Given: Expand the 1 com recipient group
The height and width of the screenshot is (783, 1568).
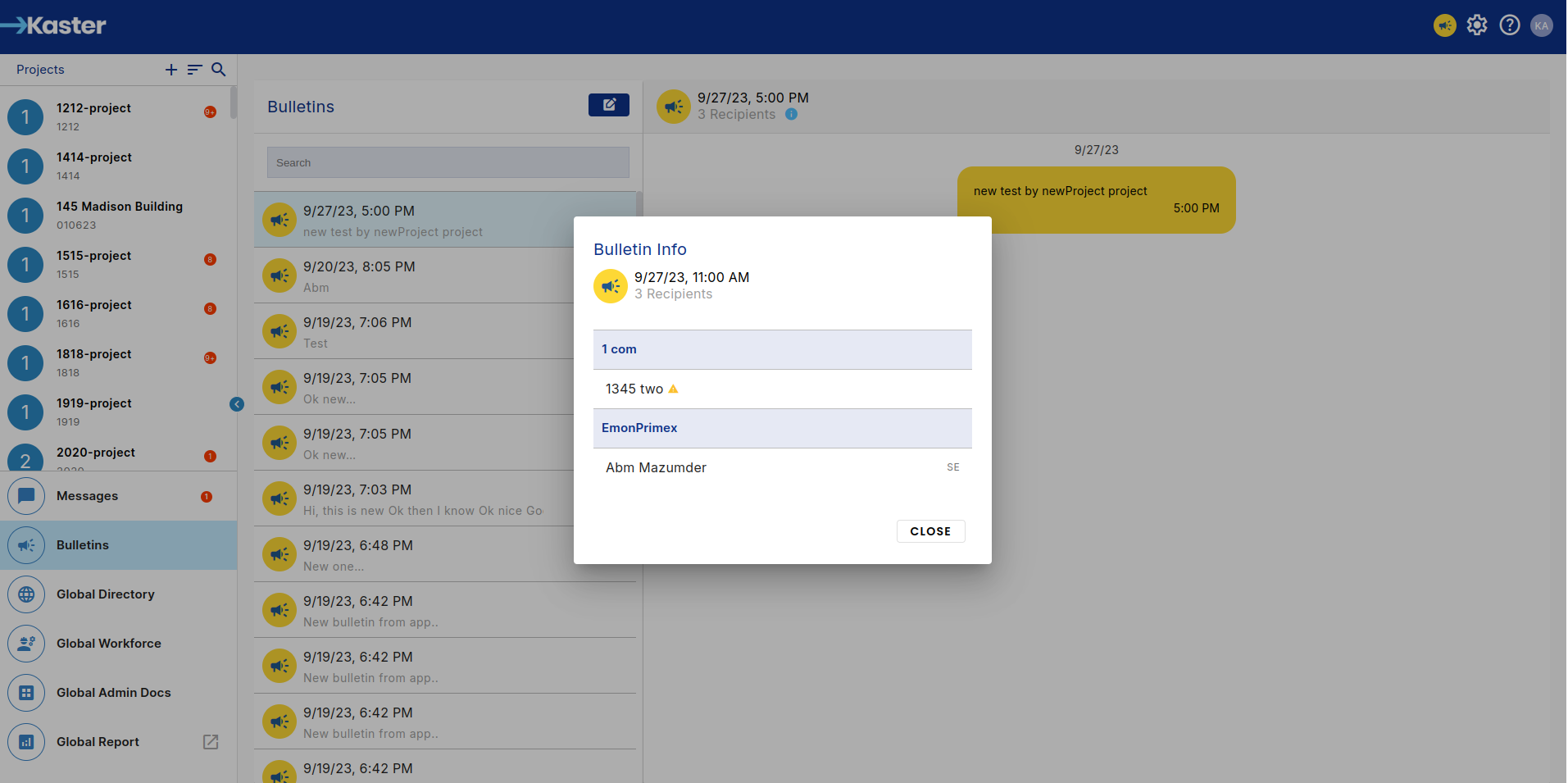Looking at the screenshot, I should click(782, 349).
